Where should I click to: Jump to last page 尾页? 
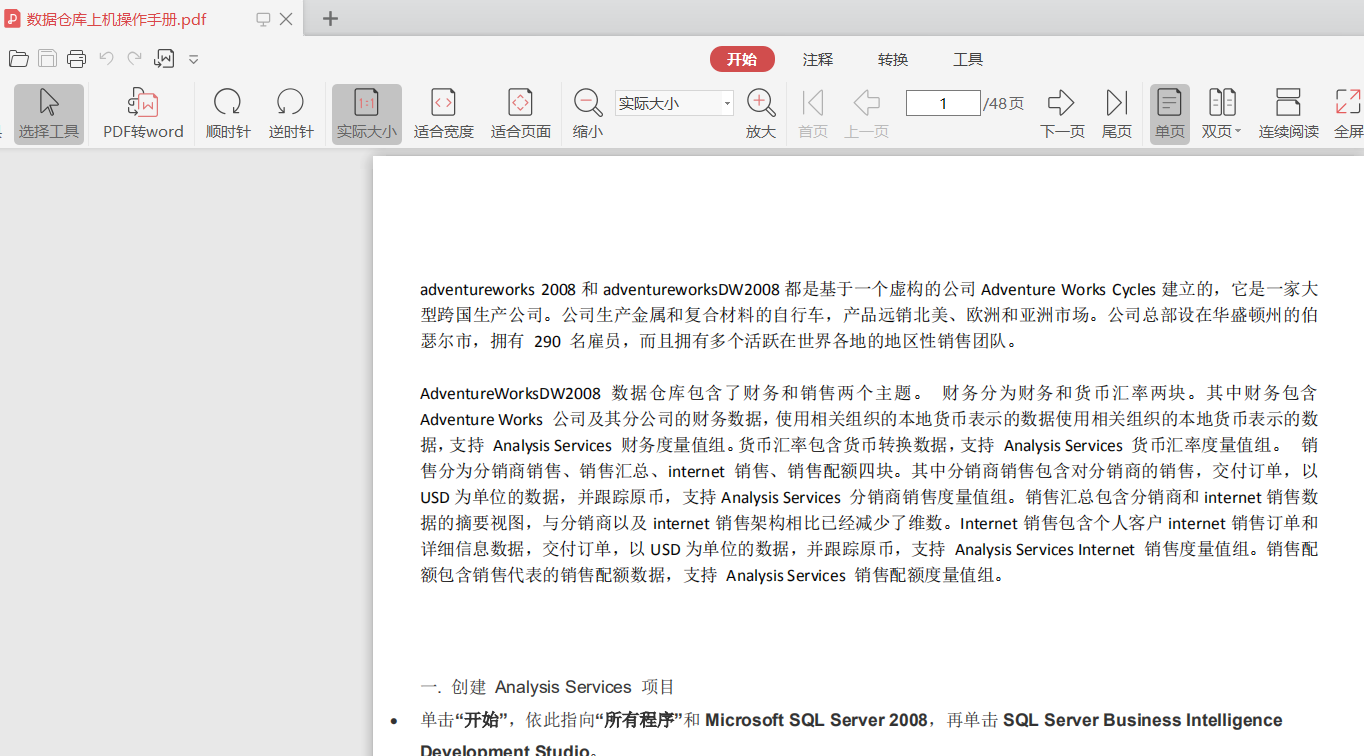[x=1116, y=114]
